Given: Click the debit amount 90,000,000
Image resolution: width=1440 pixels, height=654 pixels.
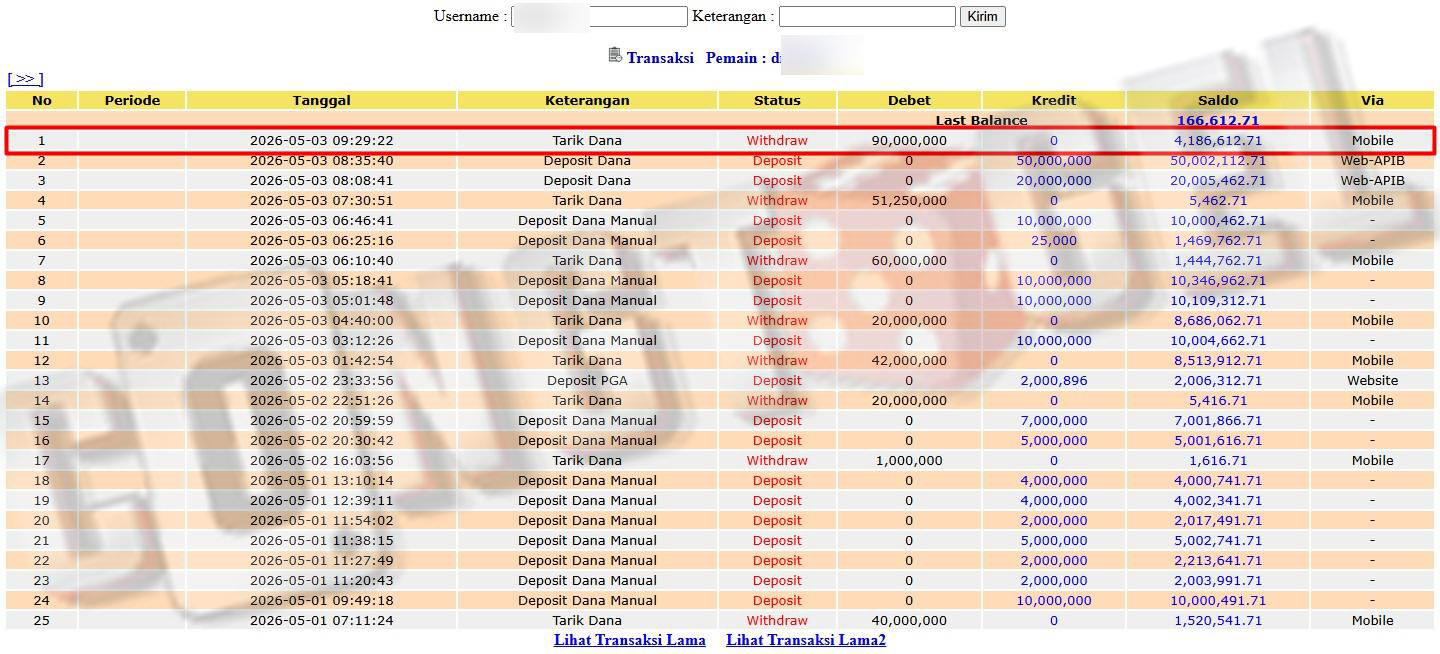Looking at the screenshot, I should [x=909, y=140].
